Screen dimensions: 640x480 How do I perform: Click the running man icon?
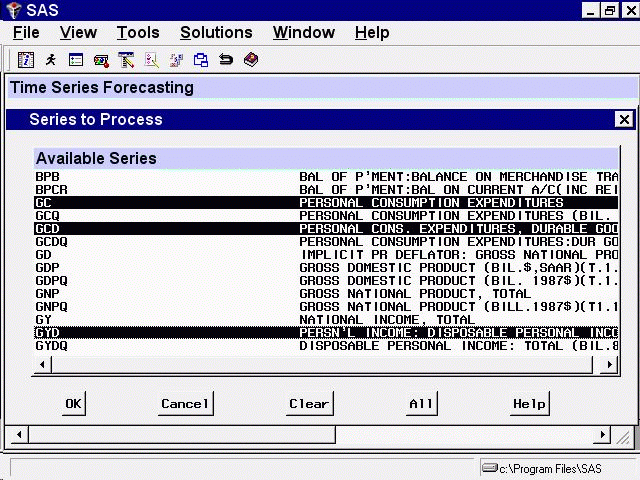(x=51, y=60)
